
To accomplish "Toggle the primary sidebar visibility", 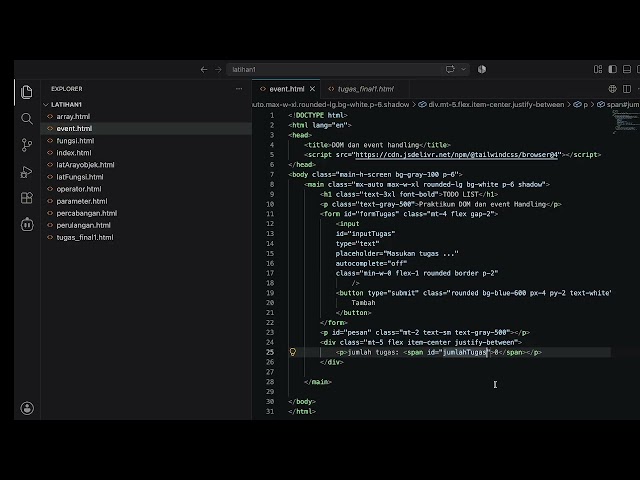I will 612,69.
